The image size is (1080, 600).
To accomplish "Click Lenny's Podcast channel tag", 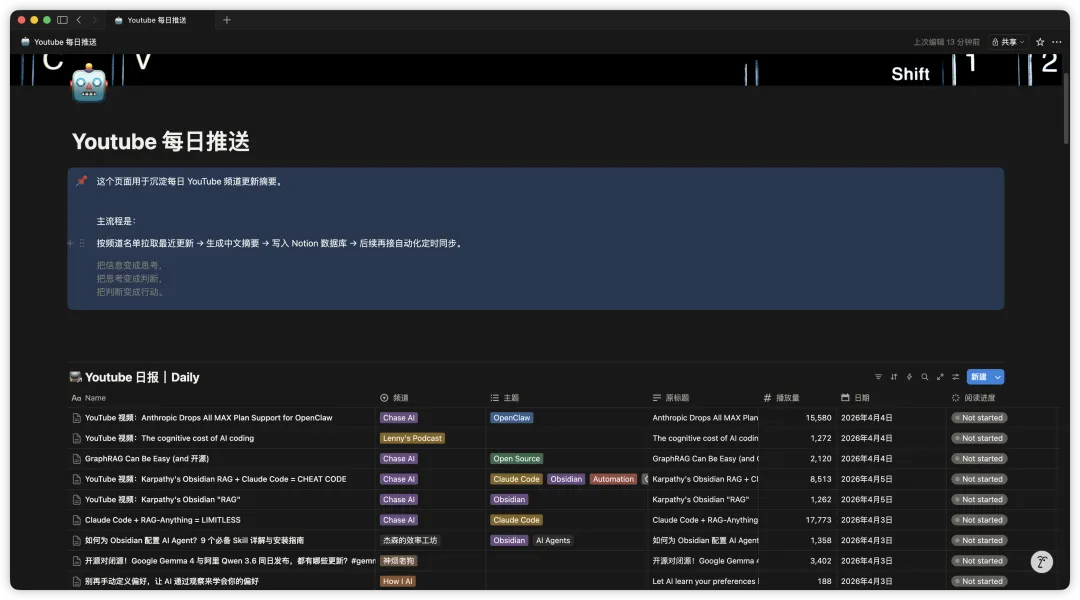I will click(412, 438).
